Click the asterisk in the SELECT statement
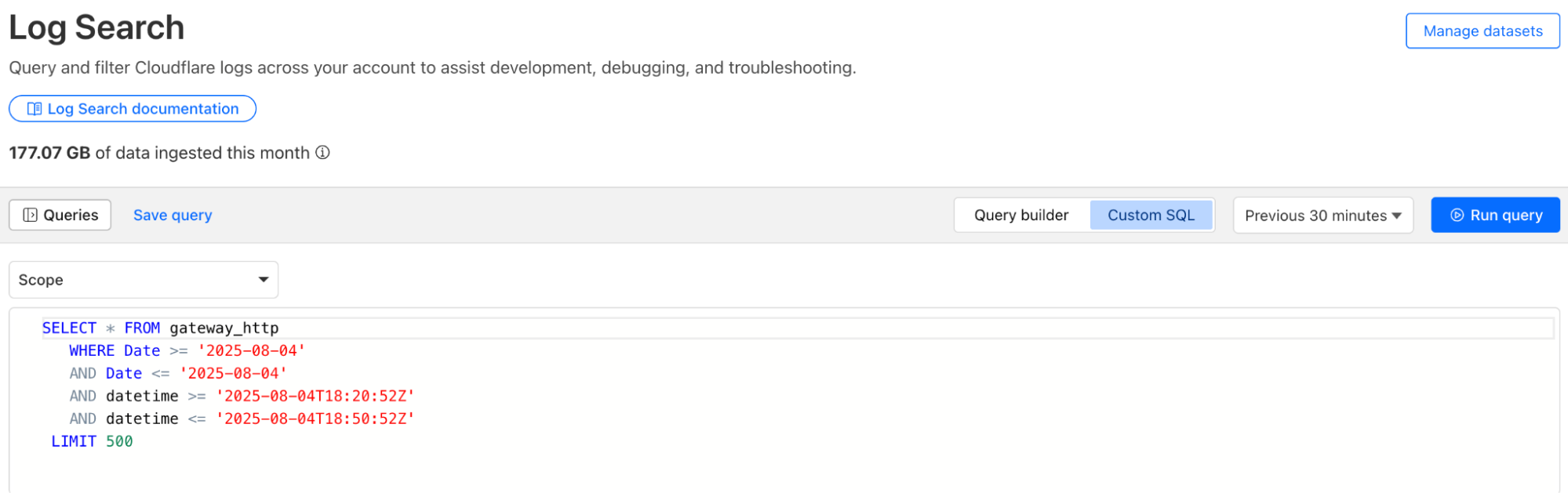 point(110,328)
